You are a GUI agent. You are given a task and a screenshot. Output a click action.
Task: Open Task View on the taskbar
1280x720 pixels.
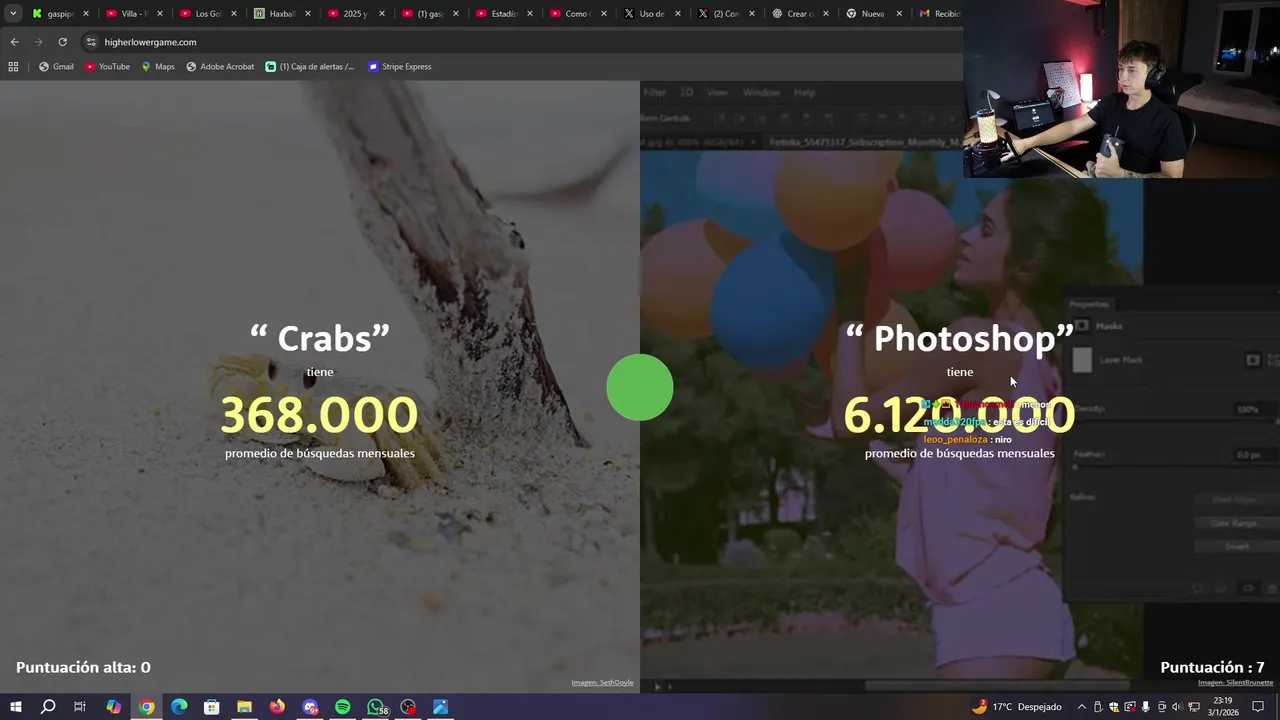click(80, 707)
